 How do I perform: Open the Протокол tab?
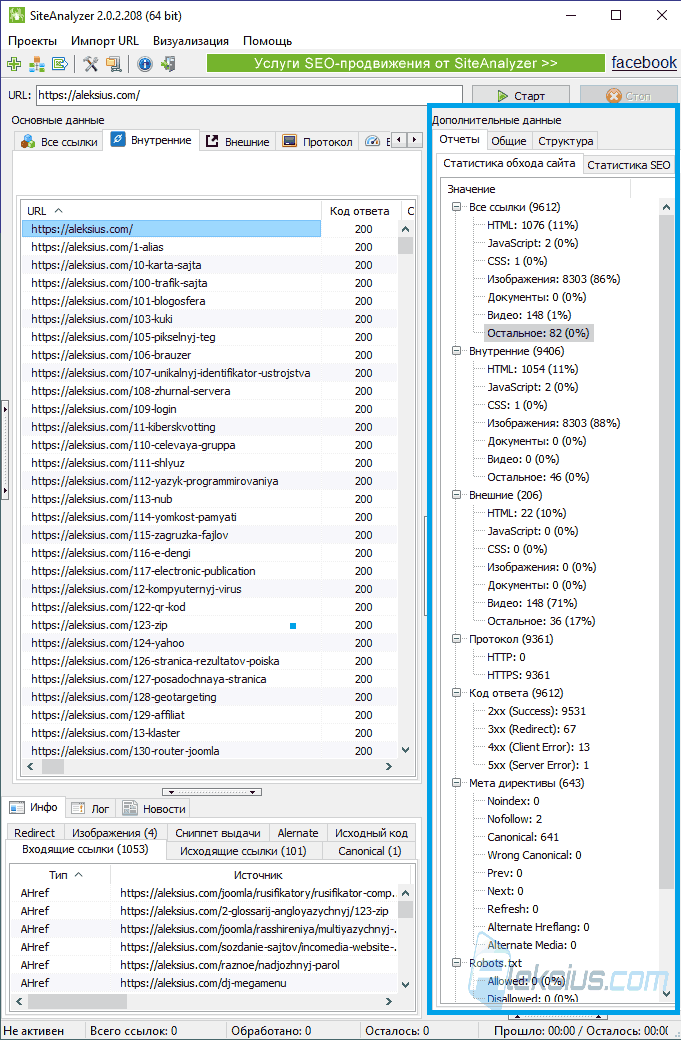[x=317, y=141]
